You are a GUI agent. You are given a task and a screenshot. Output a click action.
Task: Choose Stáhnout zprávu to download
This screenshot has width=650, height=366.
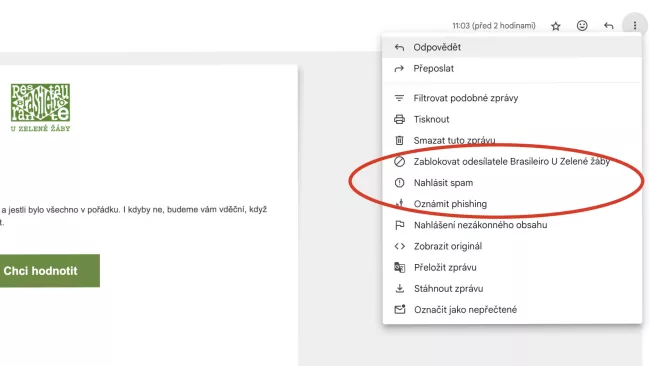512,288
